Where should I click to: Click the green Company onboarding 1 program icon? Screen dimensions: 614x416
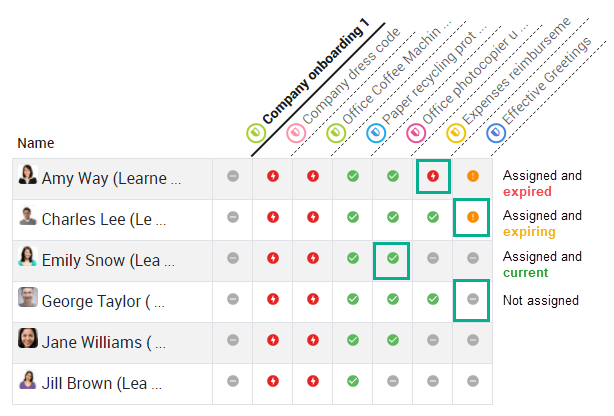pyautogui.click(x=256, y=133)
